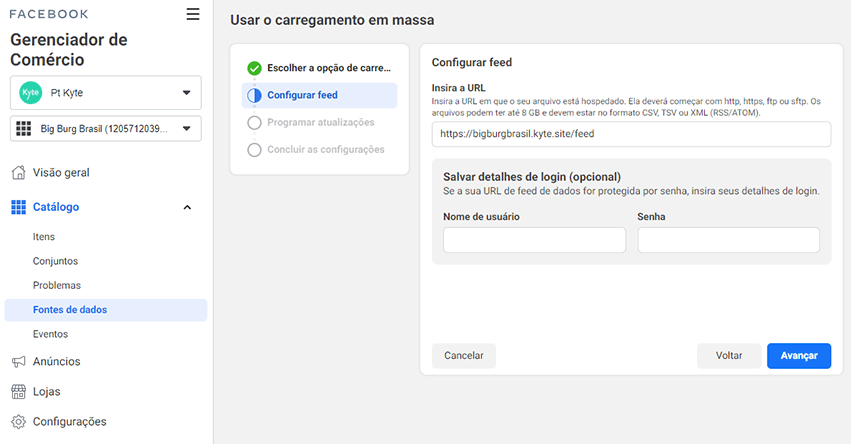Click the Nome de usuário label
This screenshot has height=444, width=851.
(481, 217)
